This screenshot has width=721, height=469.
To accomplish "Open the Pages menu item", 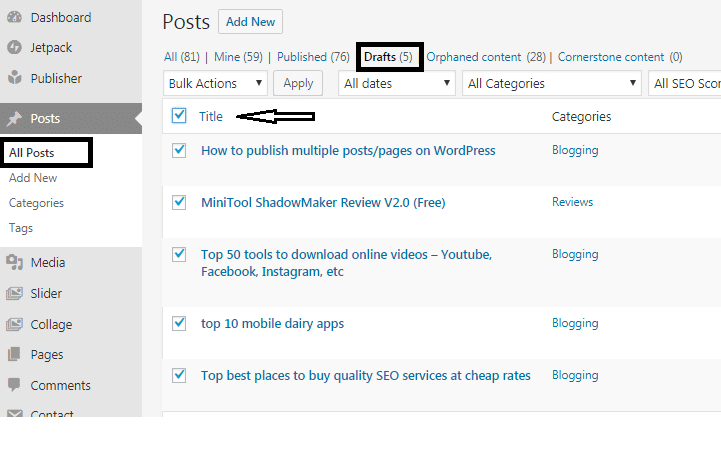I will [47, 355].
